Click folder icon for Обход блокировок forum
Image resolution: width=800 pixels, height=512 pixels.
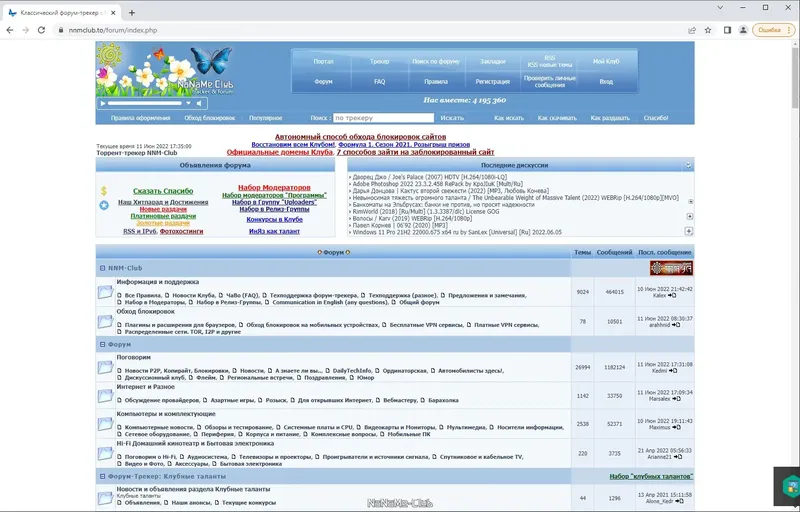point(105,321)
